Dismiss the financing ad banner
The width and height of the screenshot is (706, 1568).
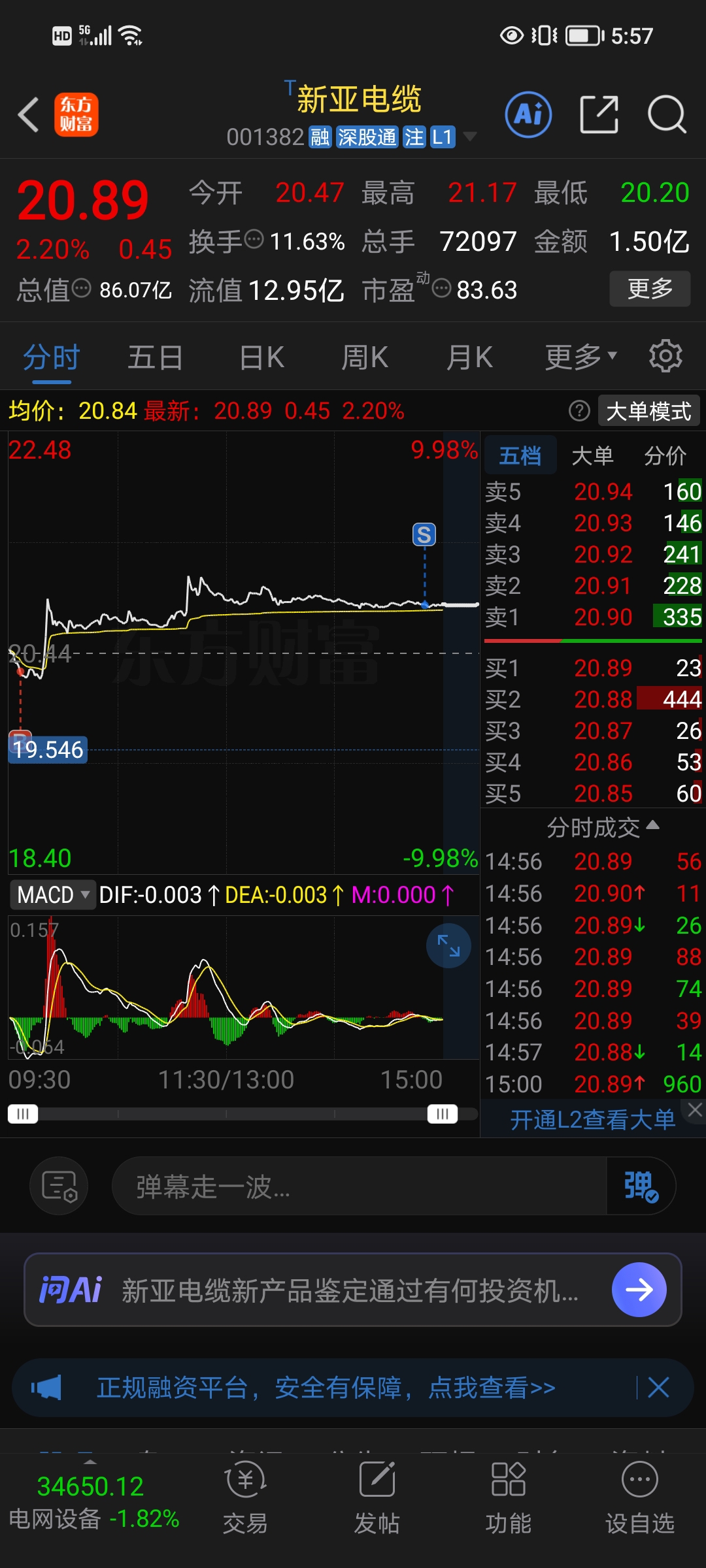658,1387
